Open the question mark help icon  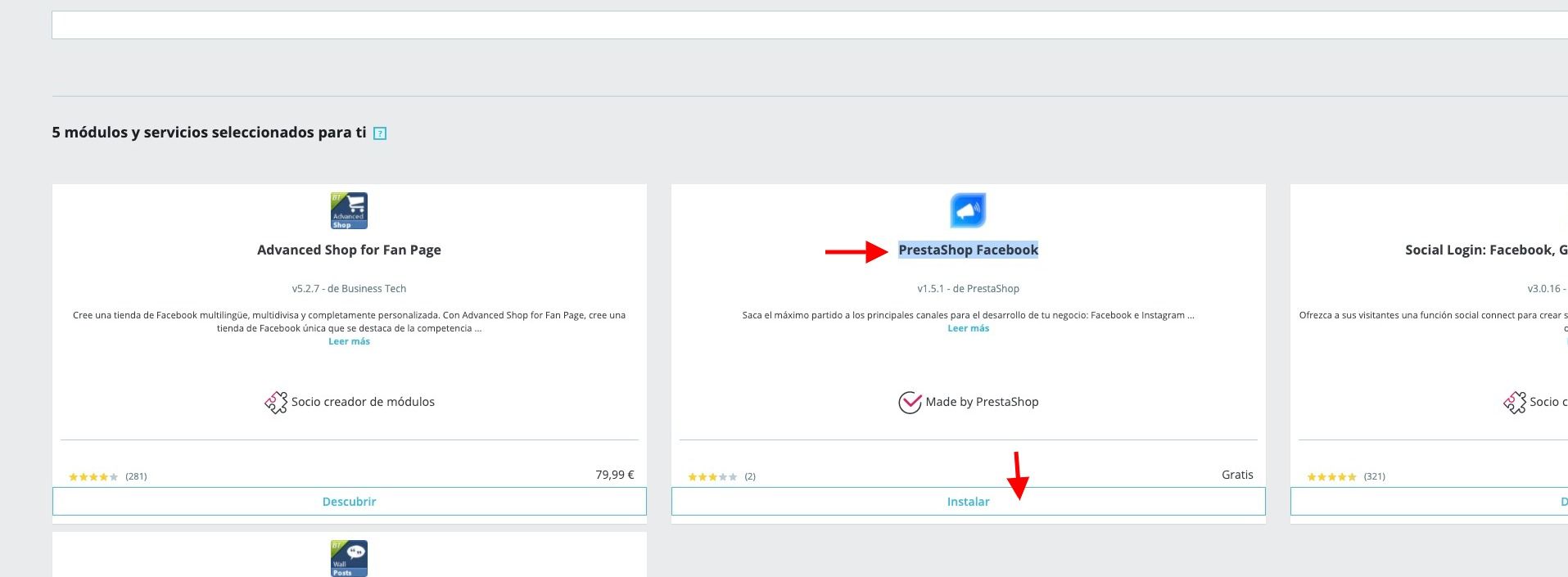point(380,133)
